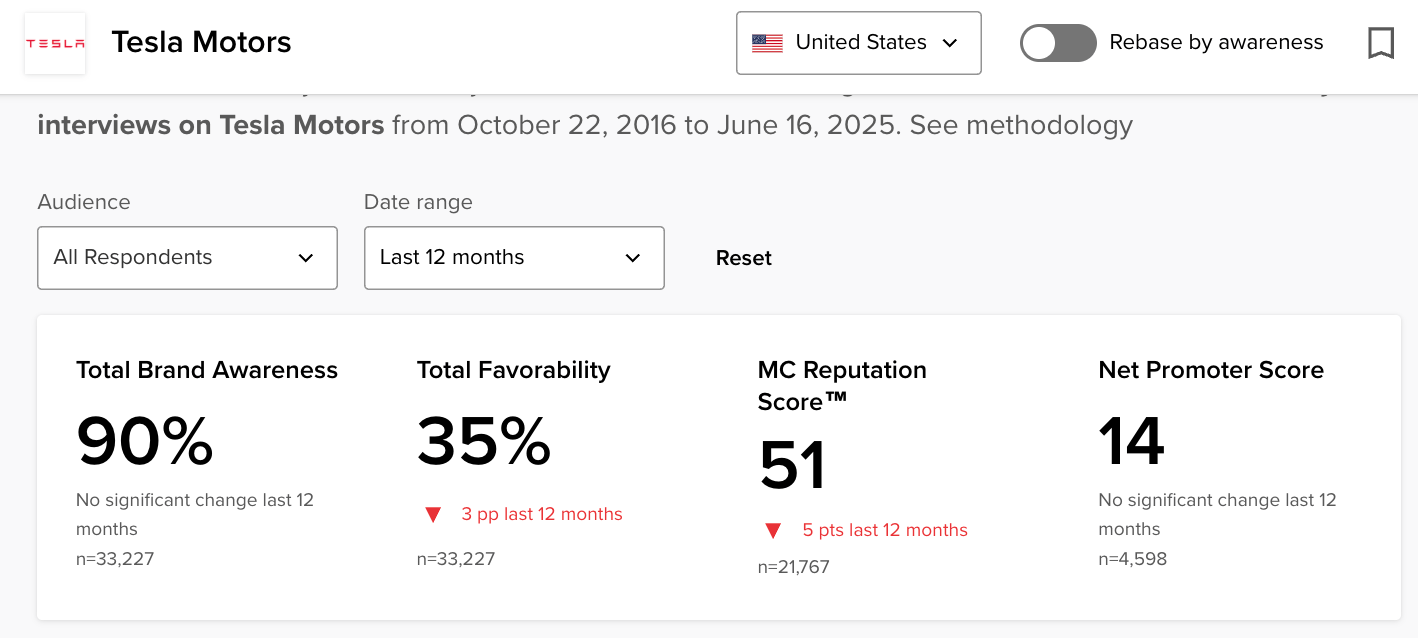The image size is (1418, 638).
Task: Open the Date range Last 12 months dropdown
Action: (514, 258)
